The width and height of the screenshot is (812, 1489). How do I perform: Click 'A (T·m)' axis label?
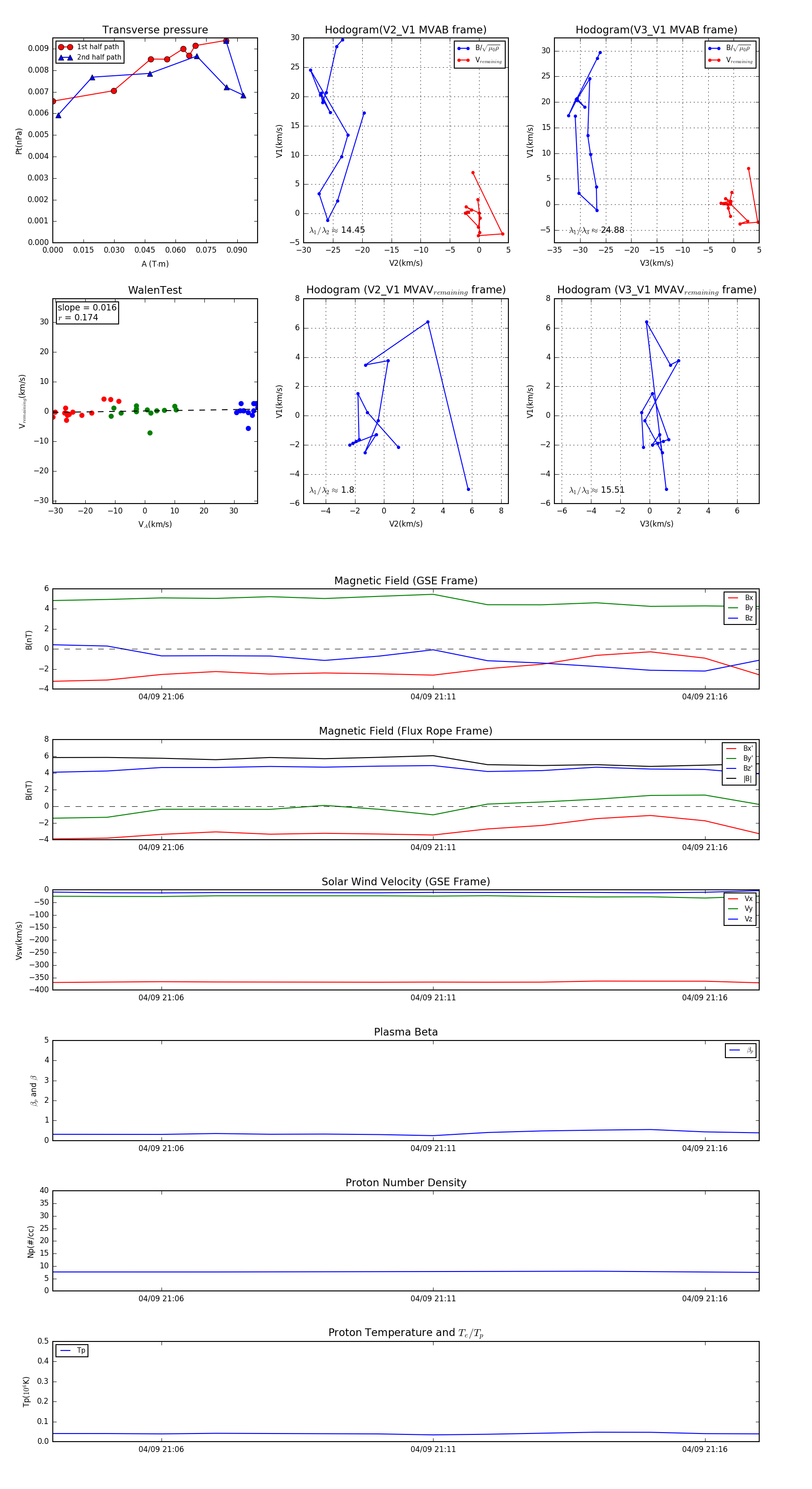tap(155, 264)
